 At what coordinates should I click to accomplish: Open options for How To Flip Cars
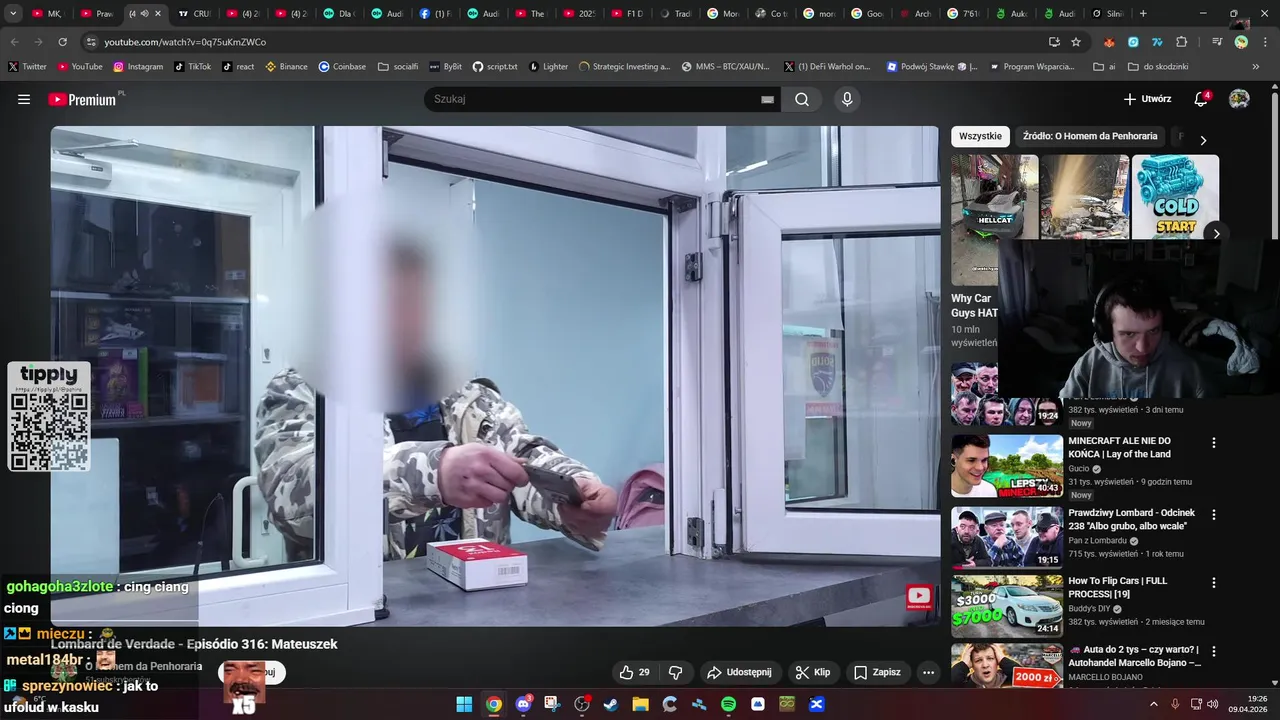pyautogui.click(x=1214, y=582)
